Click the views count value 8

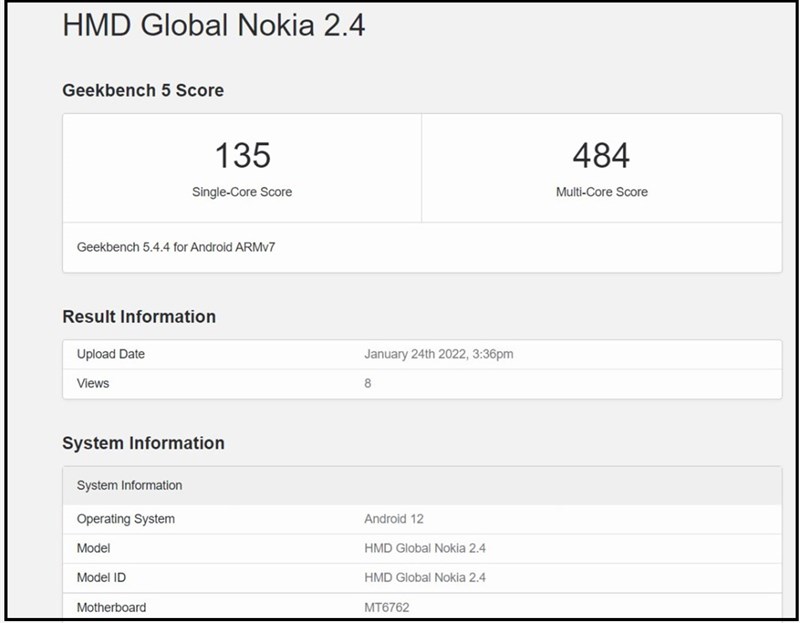coord(368,383)
